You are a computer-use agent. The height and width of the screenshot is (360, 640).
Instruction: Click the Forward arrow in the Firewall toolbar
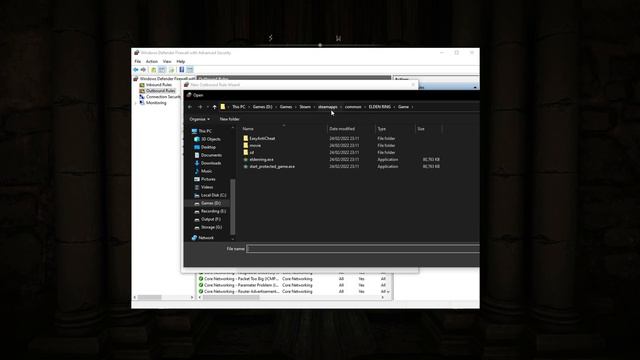click(143, 70)
